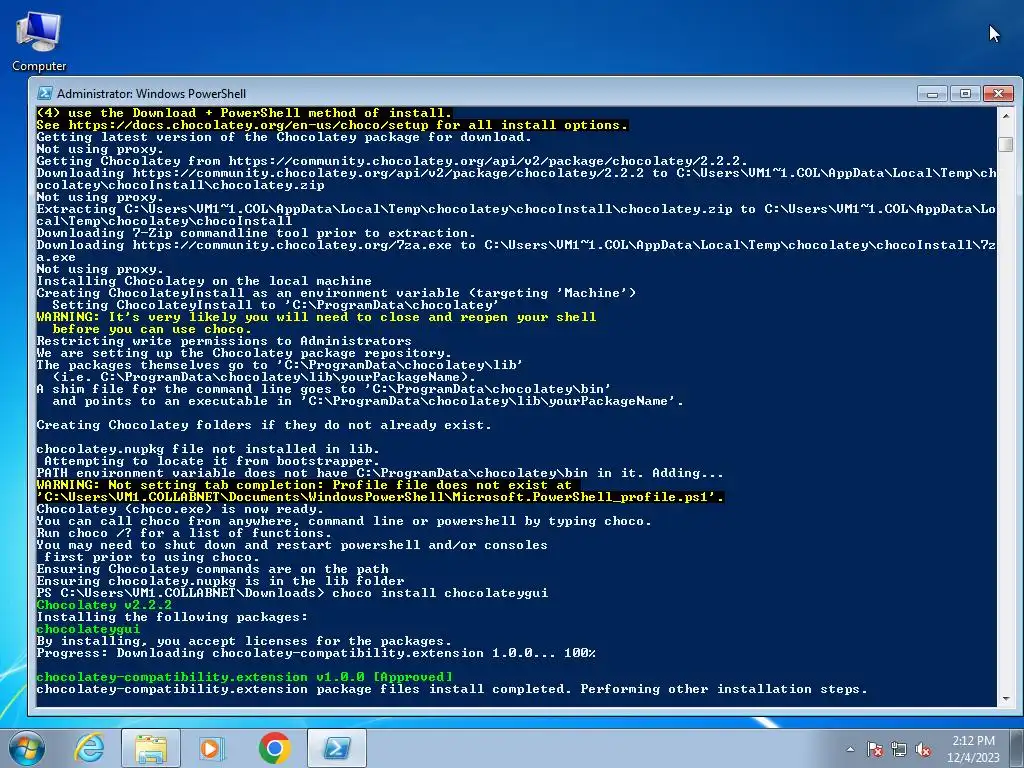Image resolution: width=1024 pixels, height=768 pixels.
Task: Maximize the PowerShell window
Action: tap(965, 93)
